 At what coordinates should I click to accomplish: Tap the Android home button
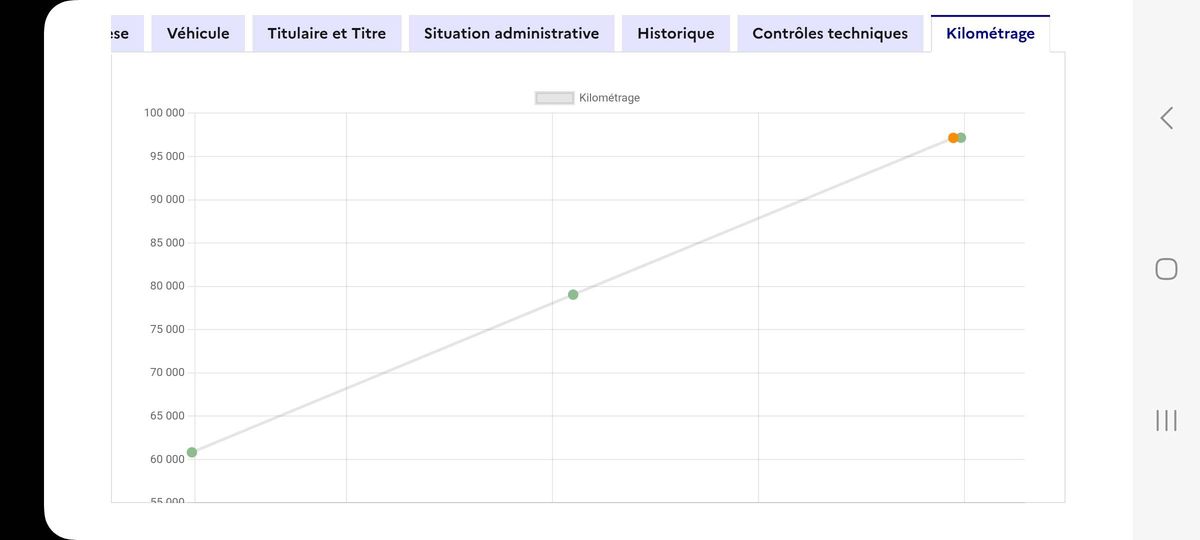tap(1166, 269)
